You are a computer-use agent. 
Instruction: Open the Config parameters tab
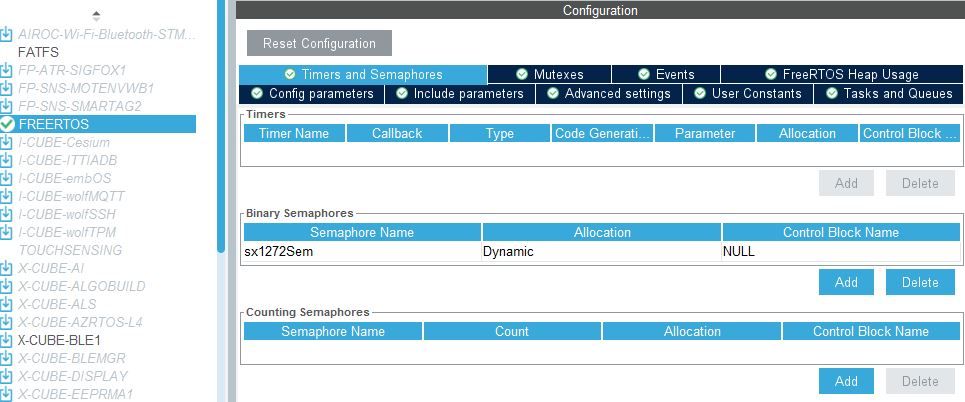click(312, 94)
